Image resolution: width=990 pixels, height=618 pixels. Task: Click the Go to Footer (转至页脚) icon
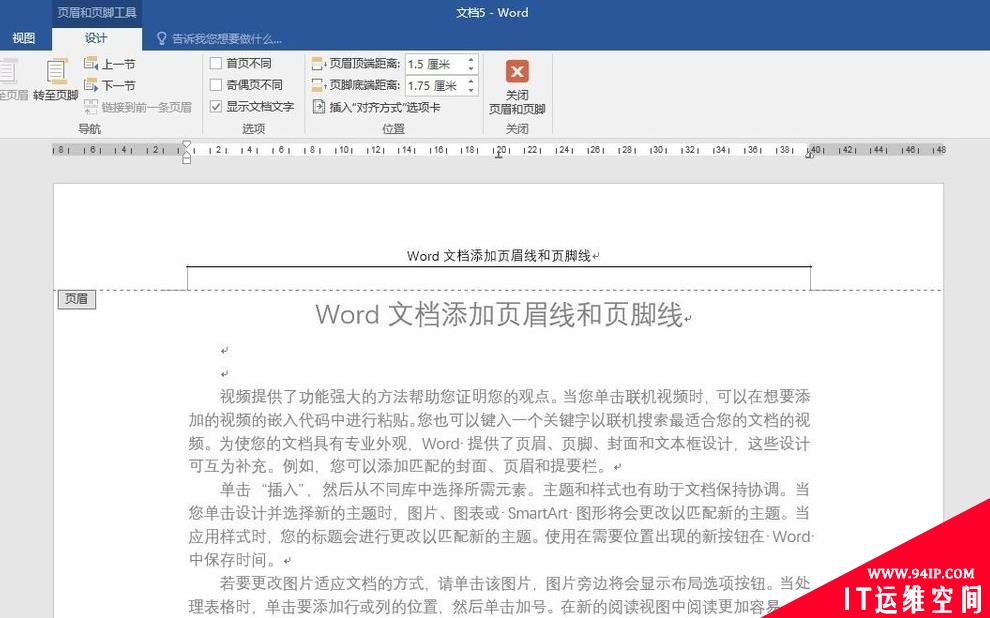56,71
